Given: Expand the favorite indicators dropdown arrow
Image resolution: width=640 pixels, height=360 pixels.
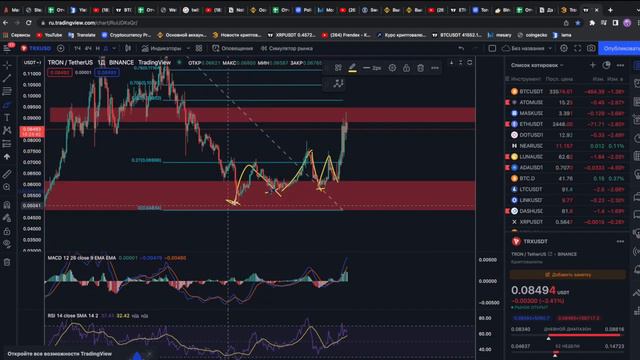Looking at the screenshot, I should 188,48.
